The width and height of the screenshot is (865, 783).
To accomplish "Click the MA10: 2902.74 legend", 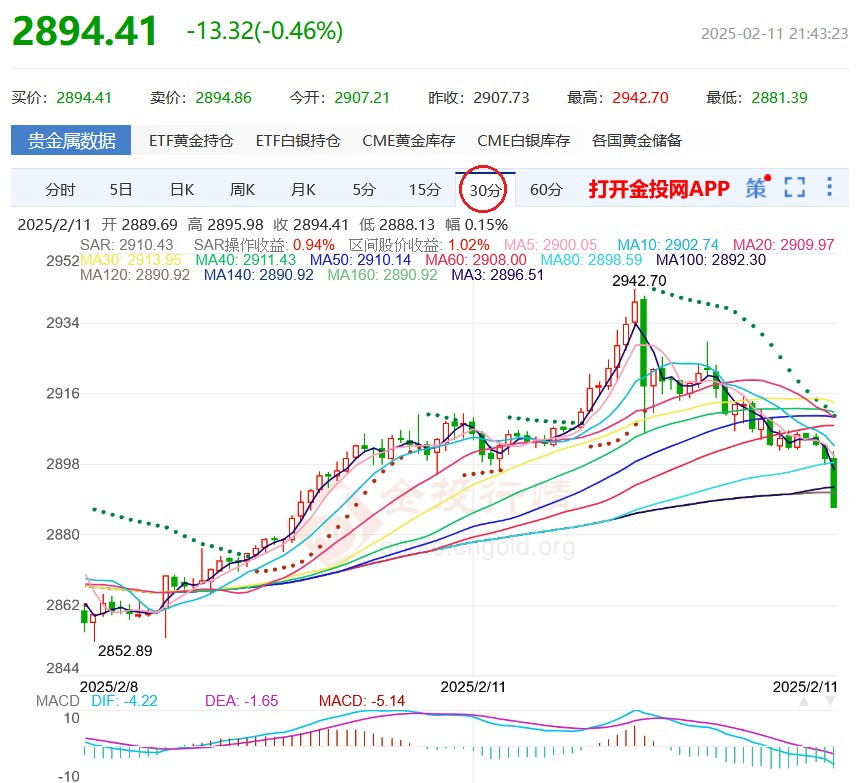I will click(668, 244).
